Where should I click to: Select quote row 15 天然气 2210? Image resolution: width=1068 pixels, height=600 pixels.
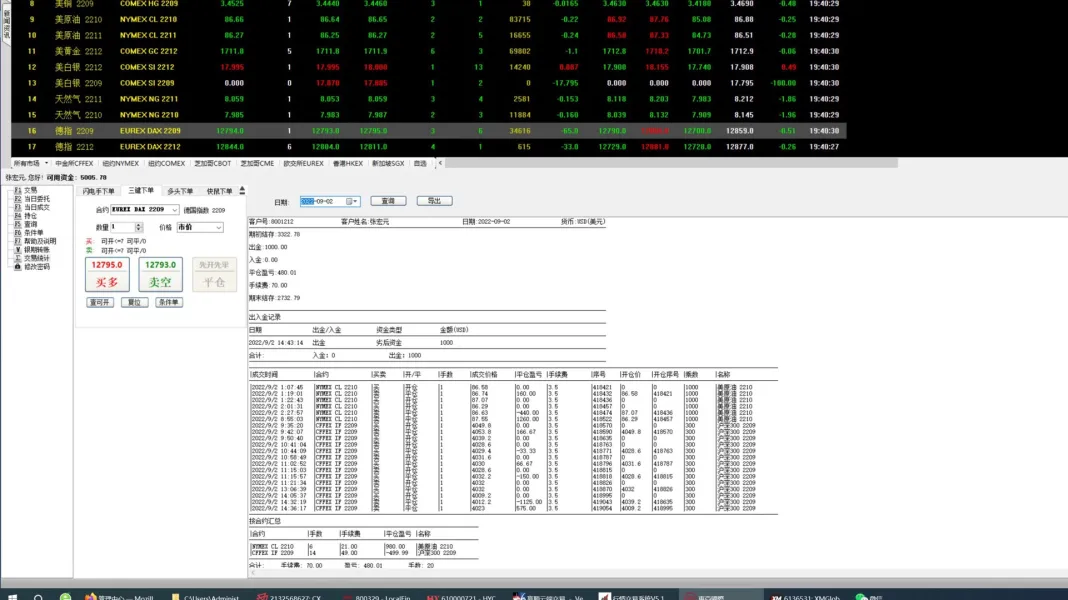(428, 115)
